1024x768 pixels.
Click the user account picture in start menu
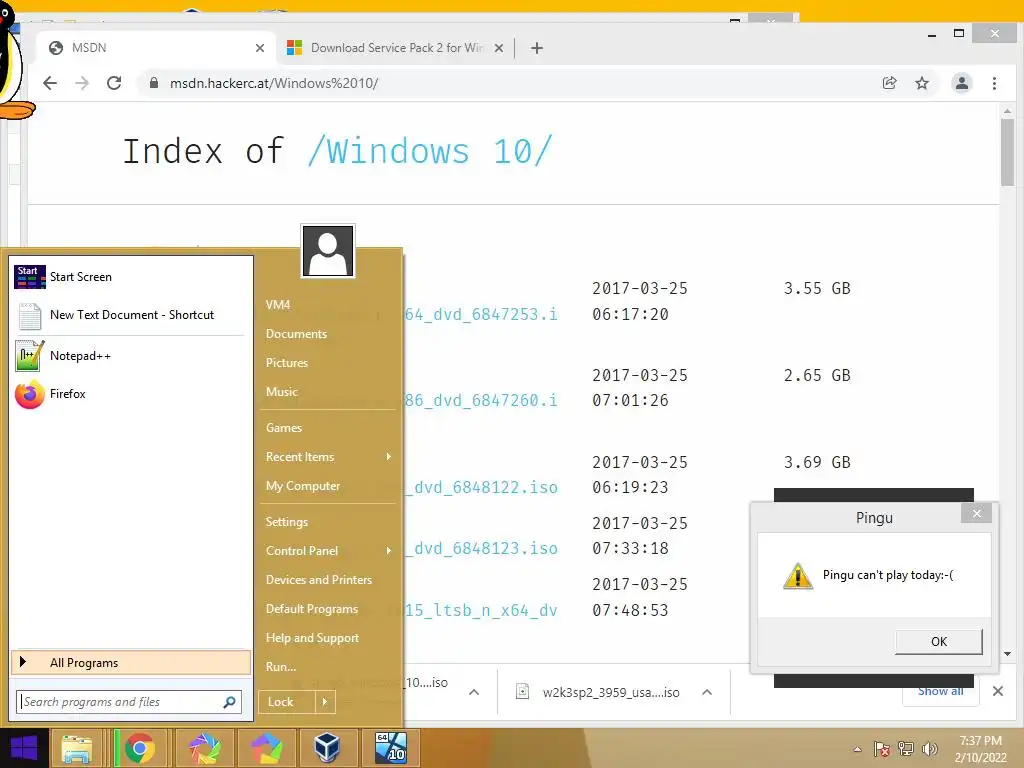point(328,251)
